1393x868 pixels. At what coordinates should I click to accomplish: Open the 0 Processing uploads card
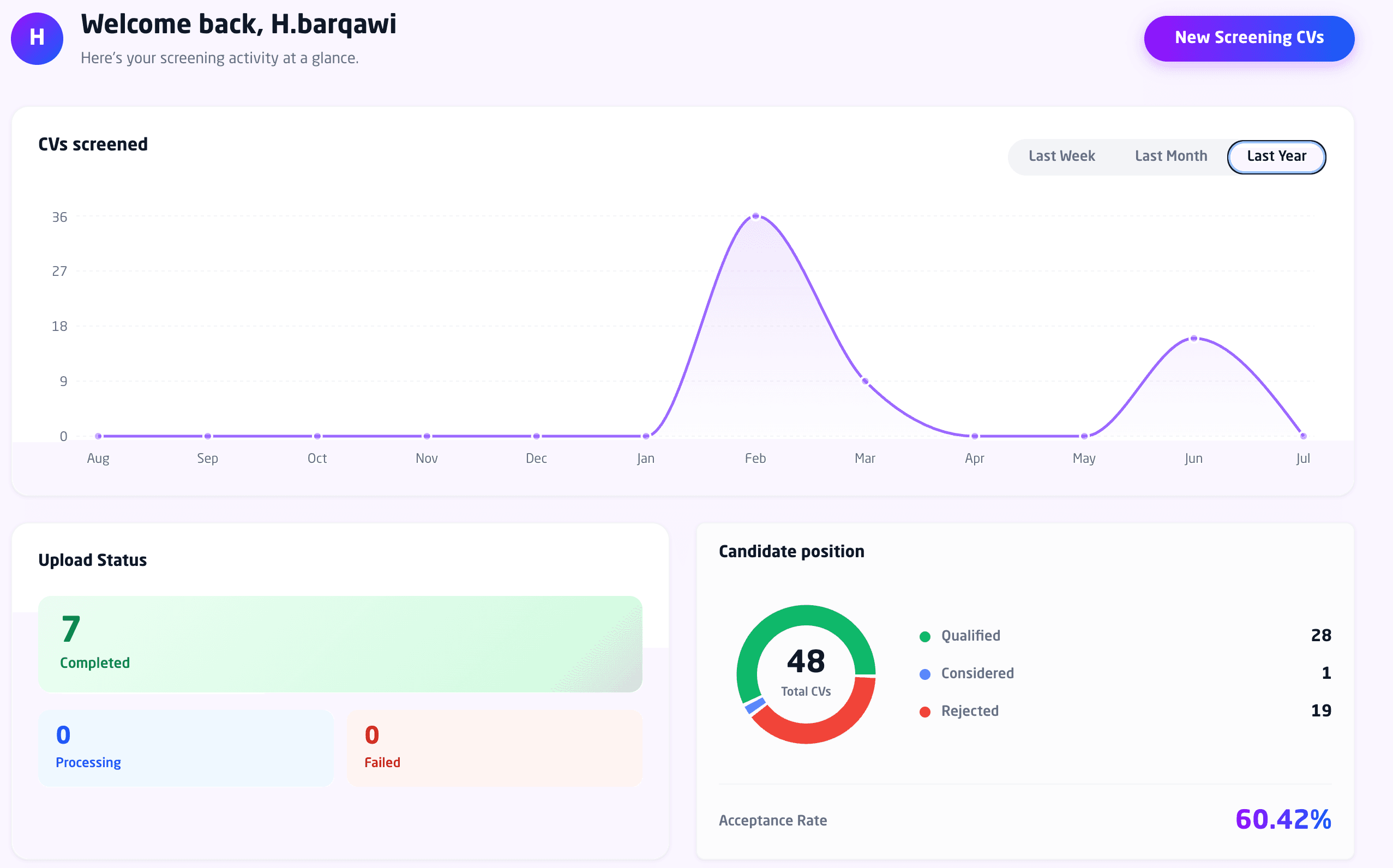pyautogui.click(x=186, y=748)
